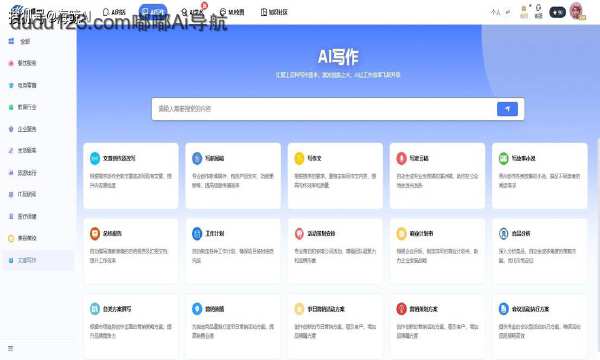Click the dark pill badge beside avatar
The image size is (600, 360).
pos(557,12)
